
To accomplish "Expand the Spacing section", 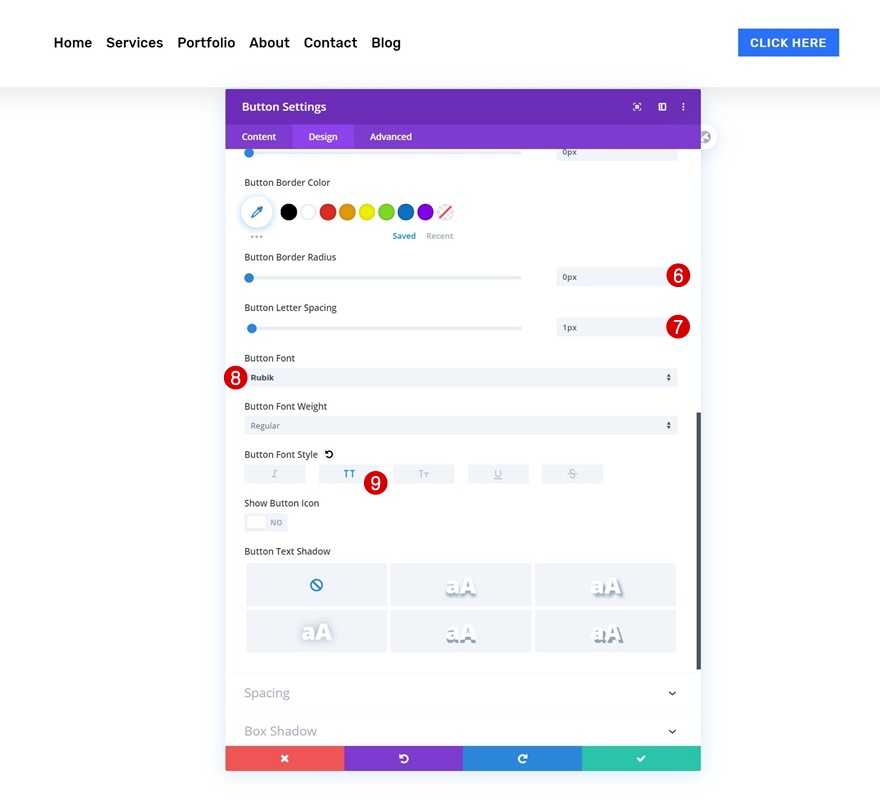I will [x=463, y=694].
